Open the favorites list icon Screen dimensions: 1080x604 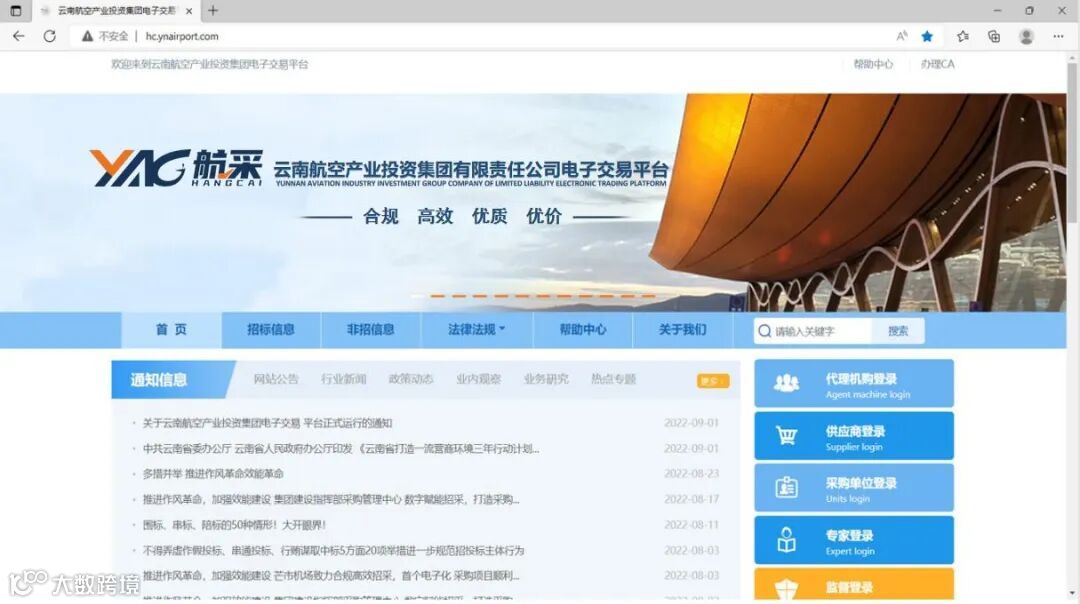click(963, 36)
